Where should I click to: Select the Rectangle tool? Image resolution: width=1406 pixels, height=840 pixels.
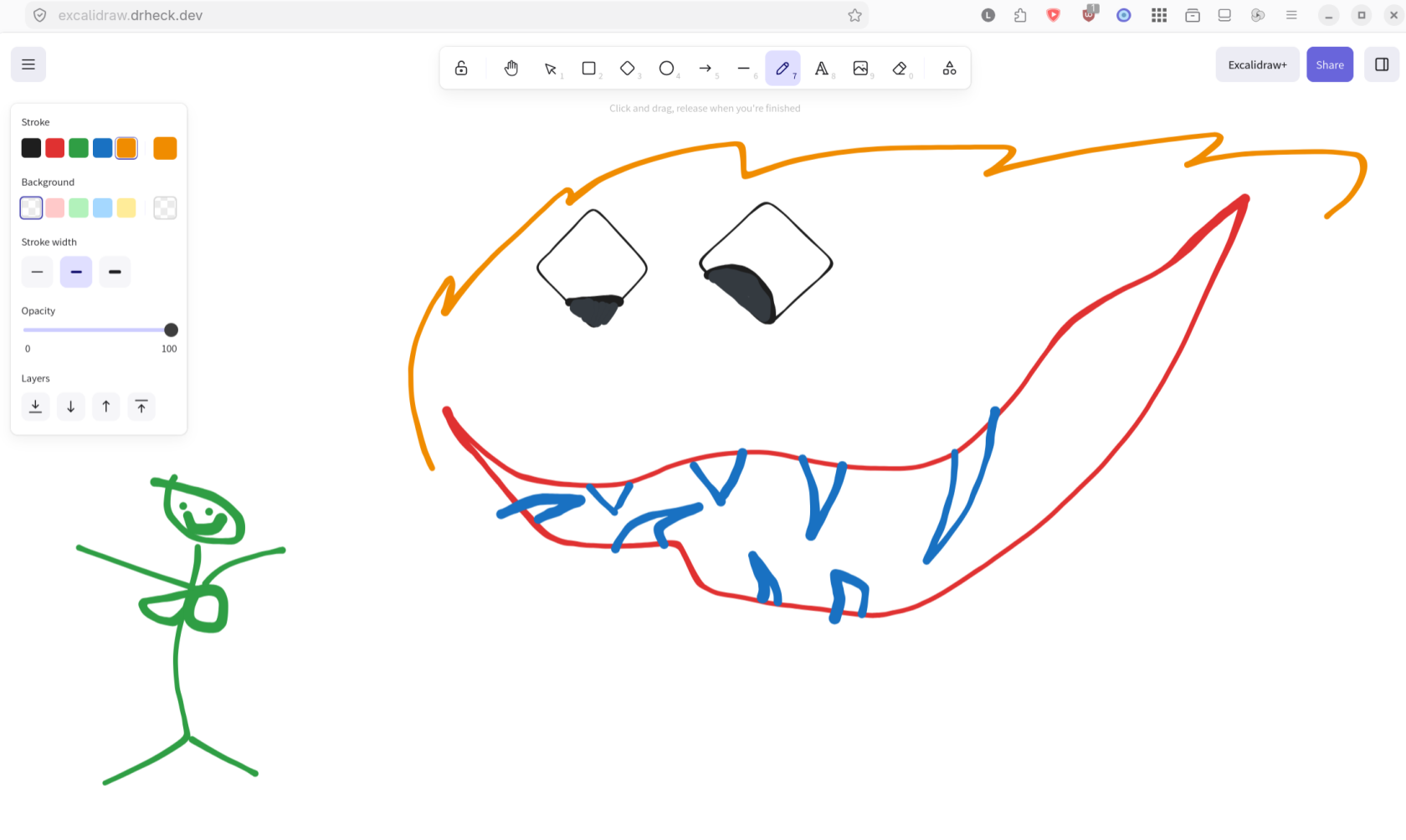[x=589, y=68]
